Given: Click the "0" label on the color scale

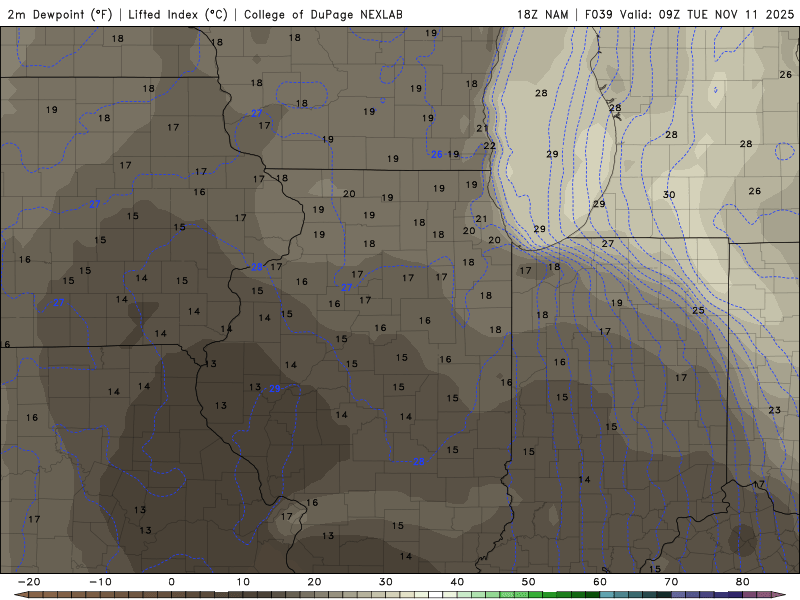Looking at the screenshot, I should 171,582.
